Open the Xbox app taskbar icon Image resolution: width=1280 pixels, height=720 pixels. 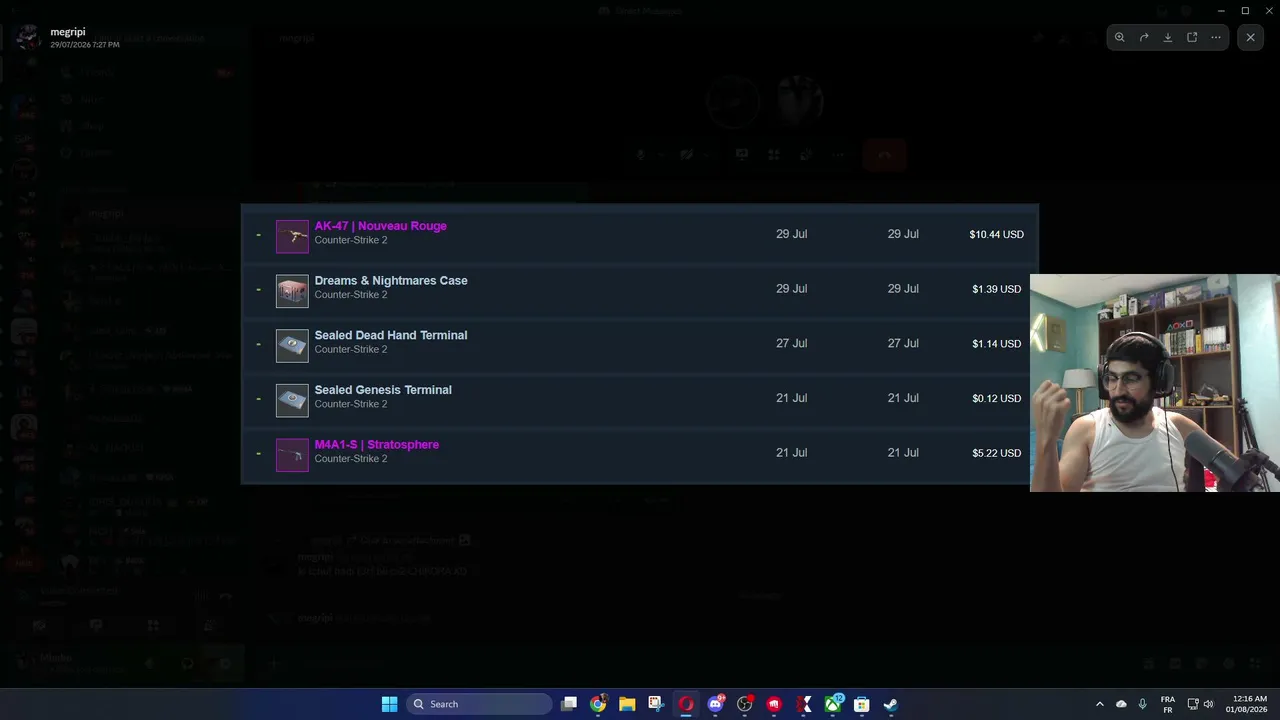(x=833, y=704)
